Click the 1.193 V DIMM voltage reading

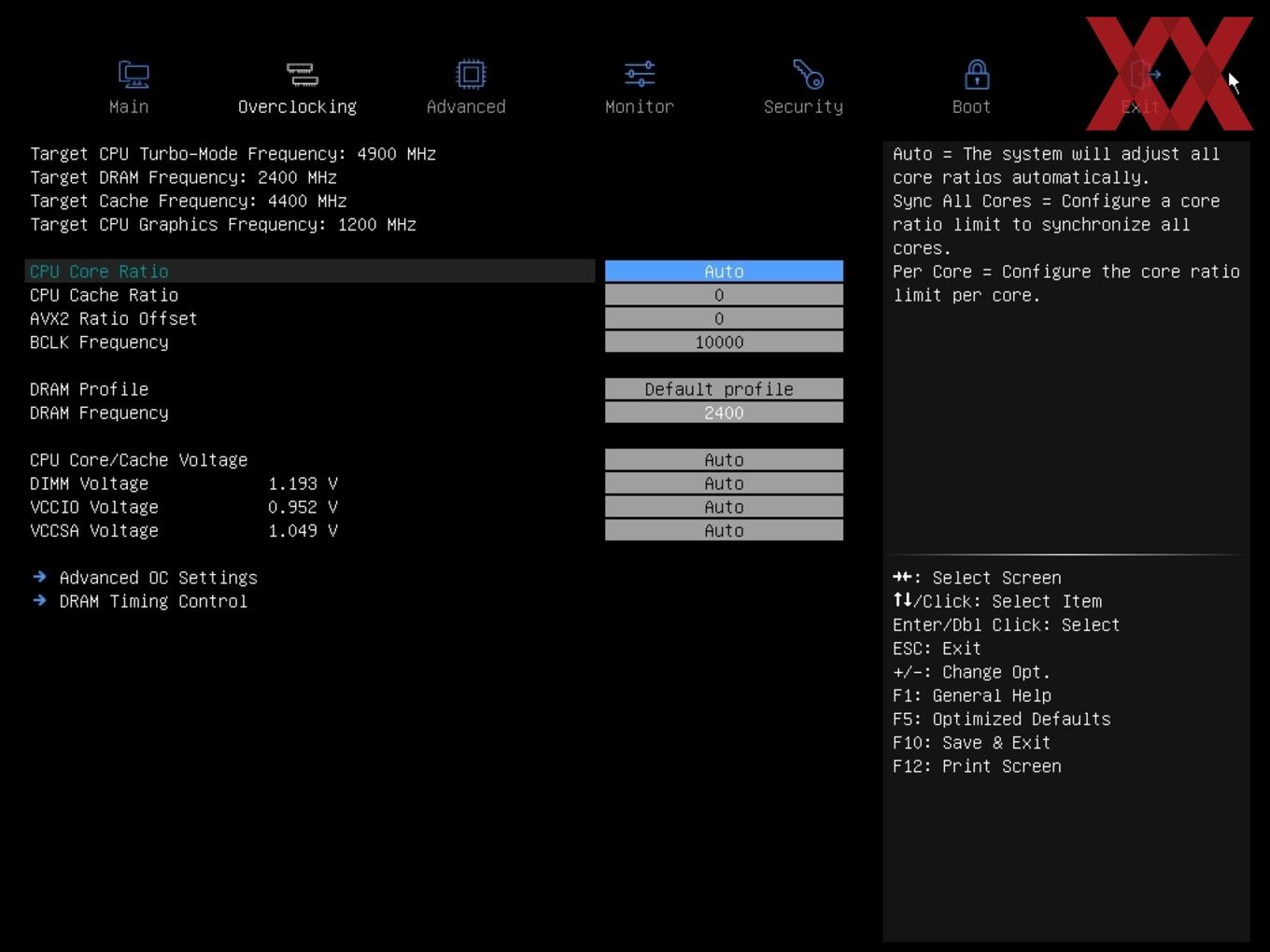[x=303, y=483]
